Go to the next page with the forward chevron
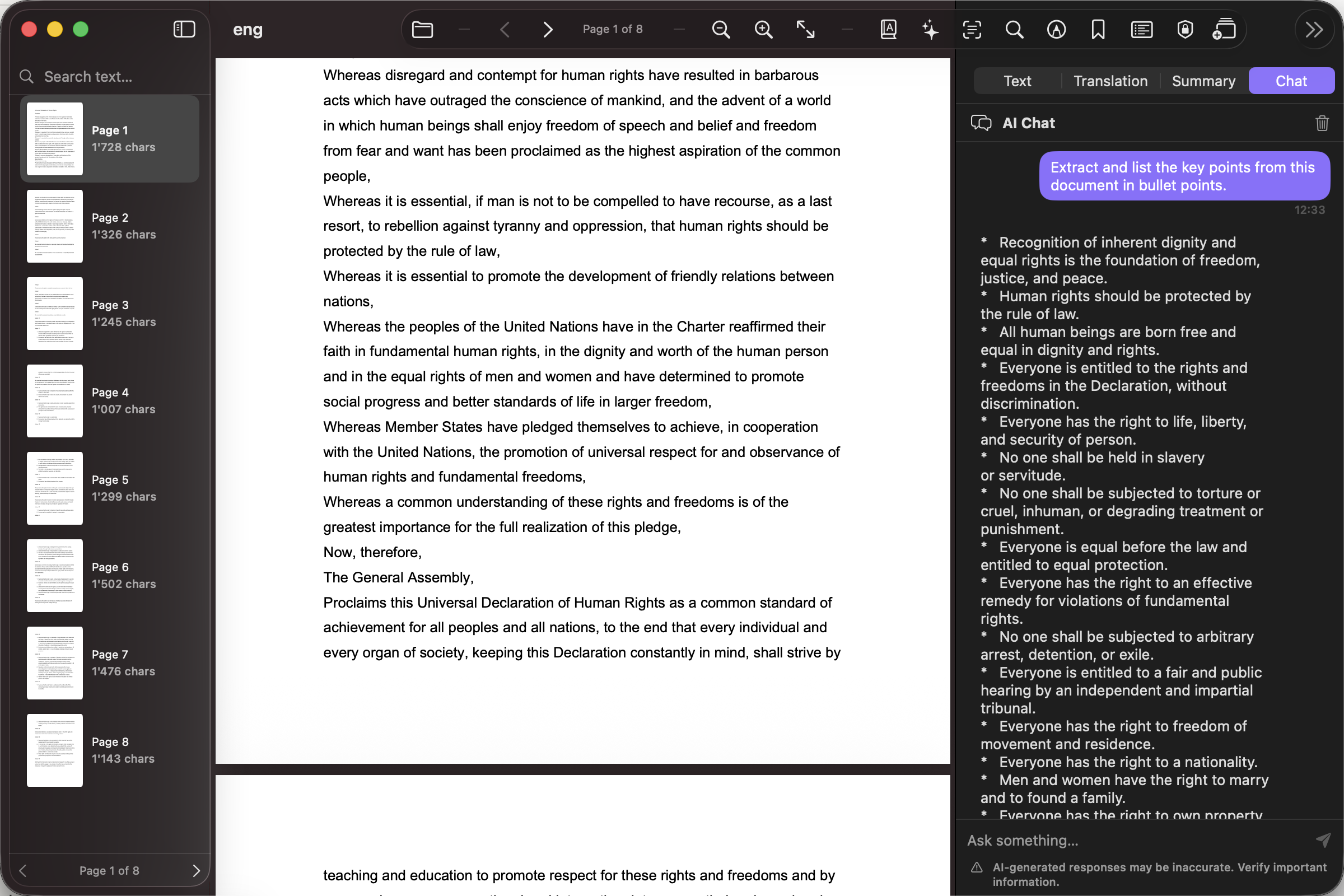This screenshot has height=896, width=1344. click(x=548, y=29)
